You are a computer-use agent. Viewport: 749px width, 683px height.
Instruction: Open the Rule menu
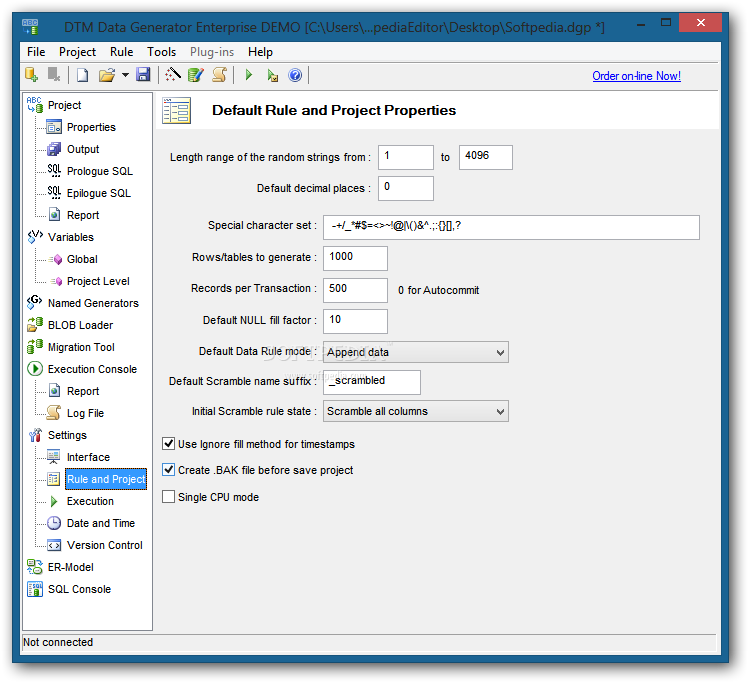point(121,52)
